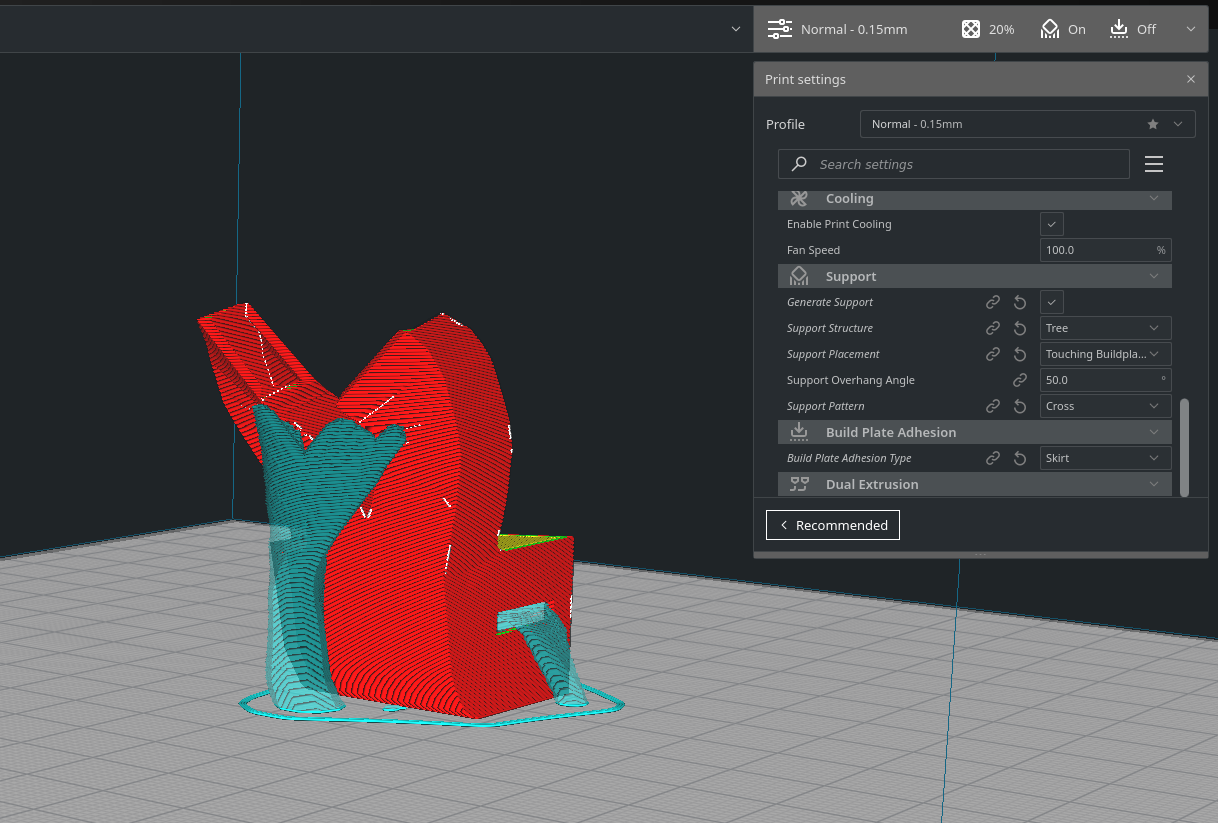The width and height of the screenshot is (1218, 823).
Task: Uncheck the Generate Support checkbox
Action: (1051, 302)
